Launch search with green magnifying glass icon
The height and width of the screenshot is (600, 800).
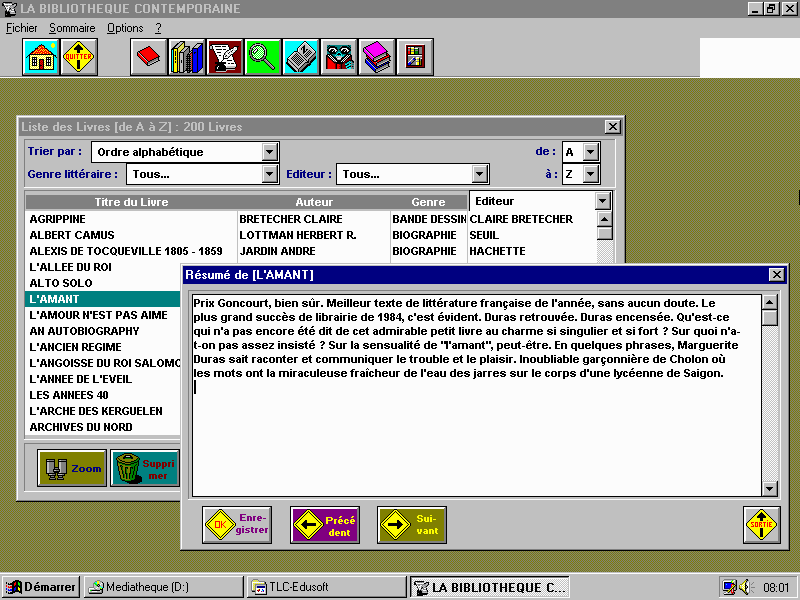coord(263,58)
